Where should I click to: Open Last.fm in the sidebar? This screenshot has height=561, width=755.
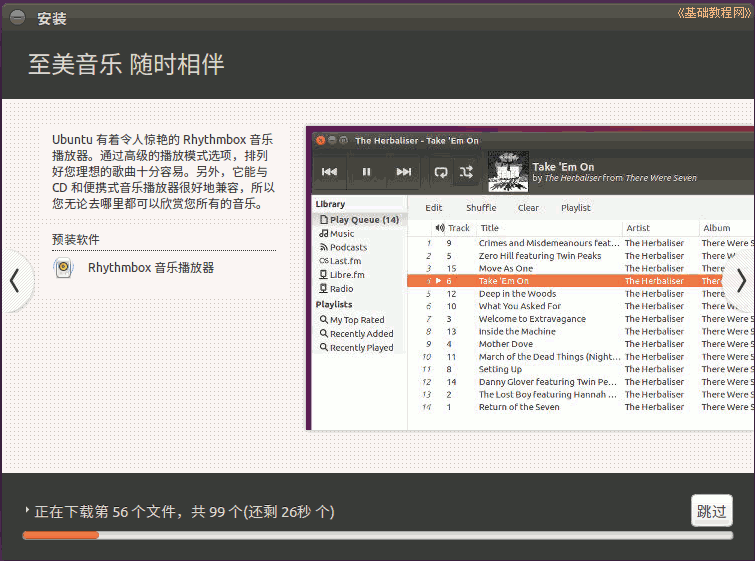point(340,261)
